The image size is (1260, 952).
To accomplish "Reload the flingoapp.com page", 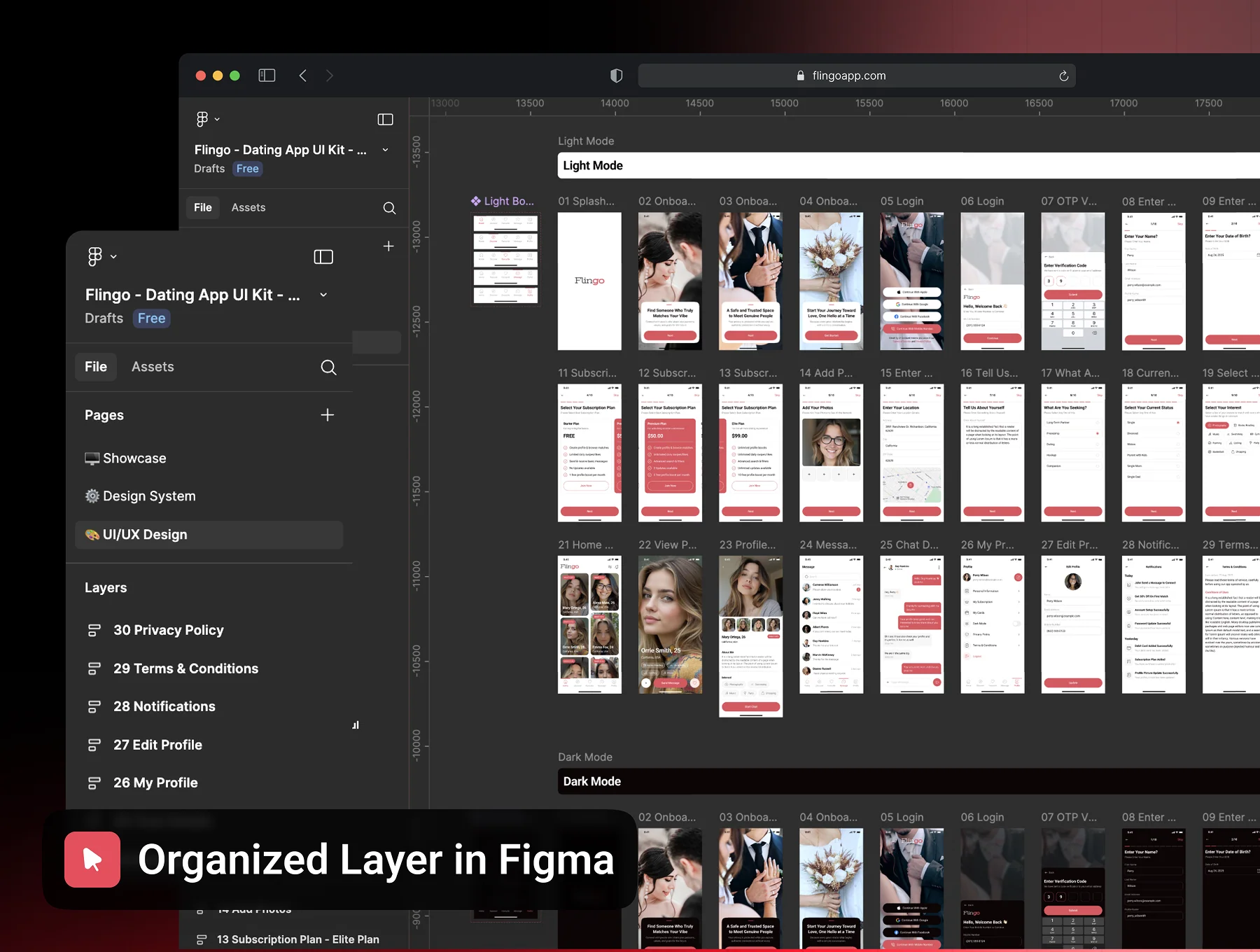I will click(1063, 76).
